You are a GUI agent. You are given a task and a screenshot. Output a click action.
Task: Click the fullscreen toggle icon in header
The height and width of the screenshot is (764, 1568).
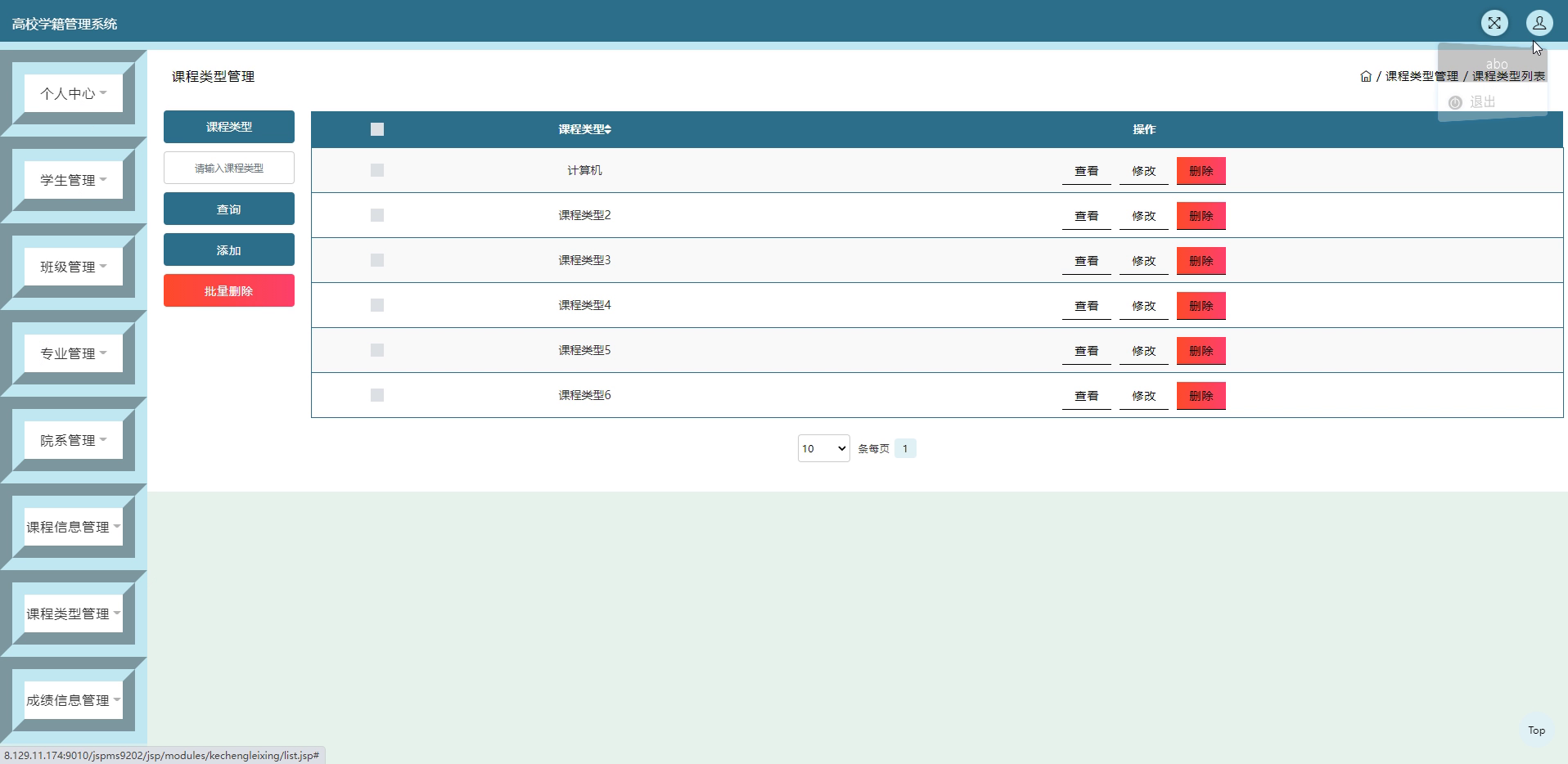coord(1494,23)
